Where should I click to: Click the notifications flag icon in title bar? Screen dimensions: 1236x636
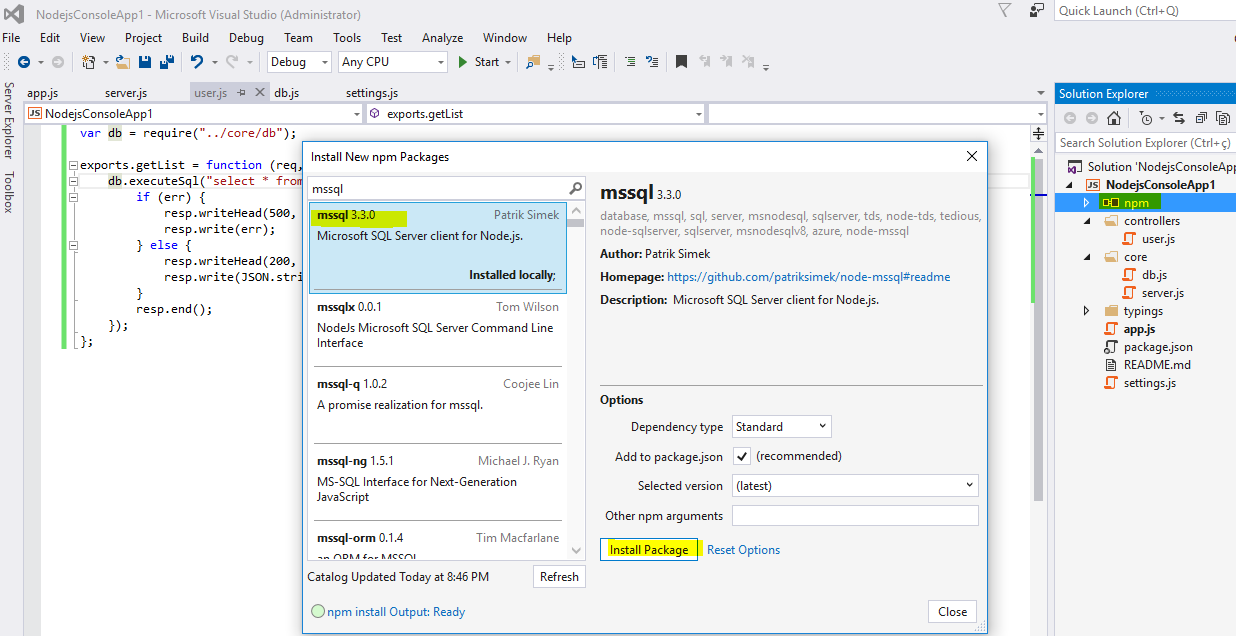(1005, 11)
